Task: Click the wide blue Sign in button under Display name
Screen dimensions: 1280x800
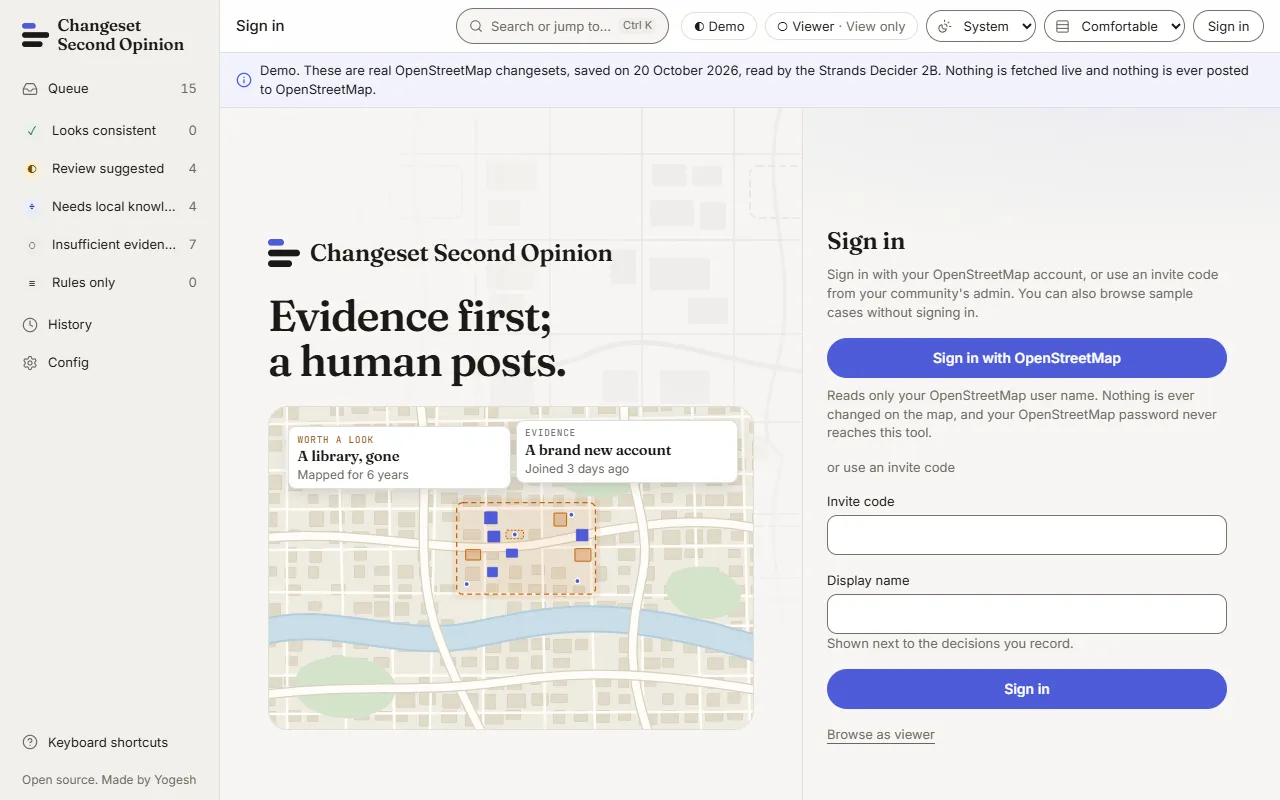Action: [x=1027, y=689]
